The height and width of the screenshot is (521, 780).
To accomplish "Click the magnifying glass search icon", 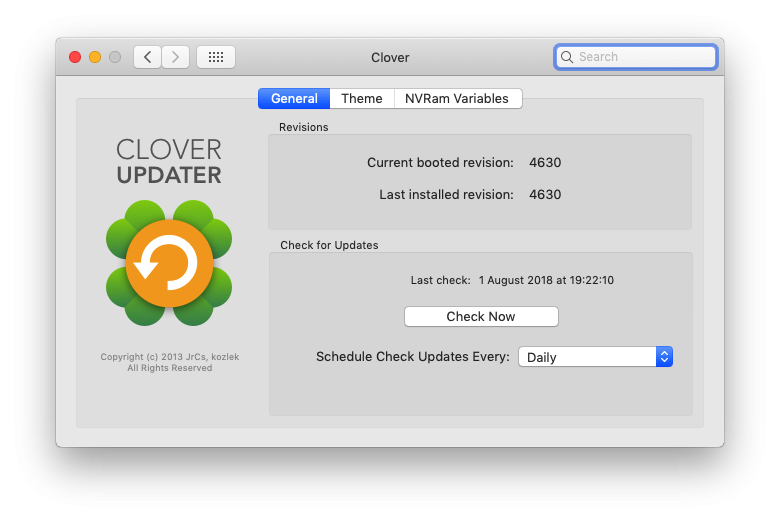I will point(567,57).
